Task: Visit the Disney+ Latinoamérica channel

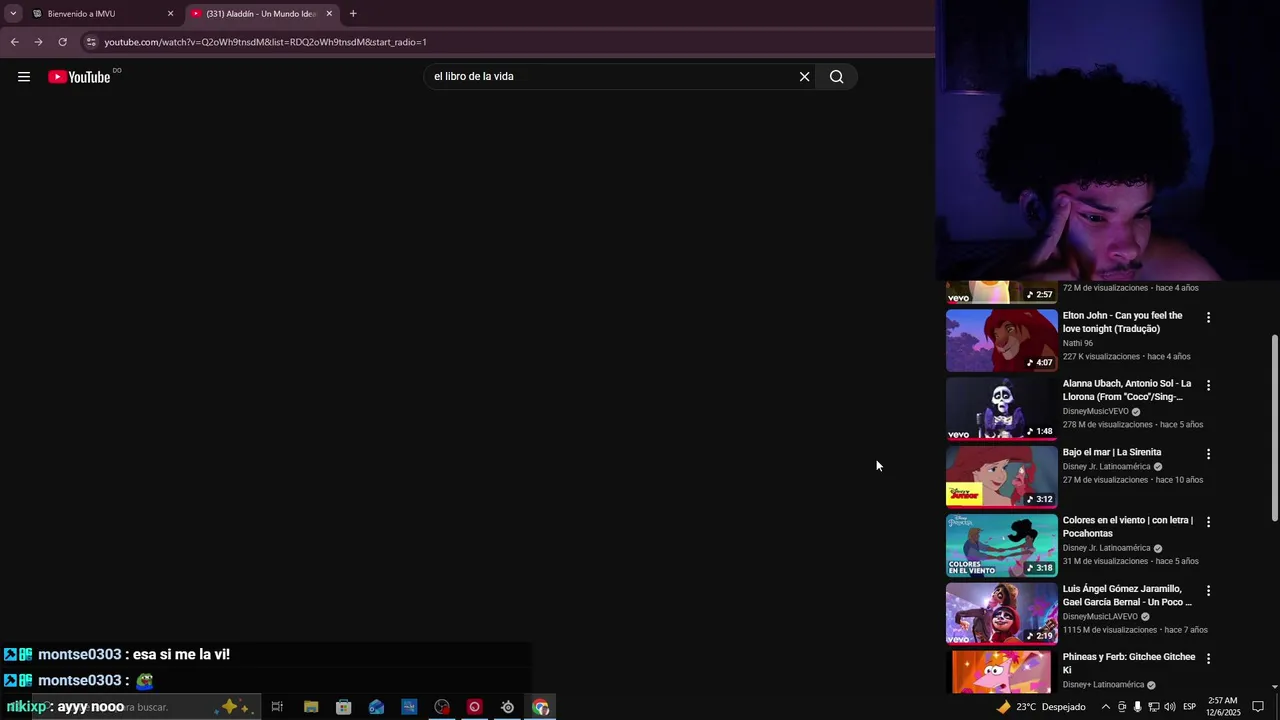Action: [1103, 685]
